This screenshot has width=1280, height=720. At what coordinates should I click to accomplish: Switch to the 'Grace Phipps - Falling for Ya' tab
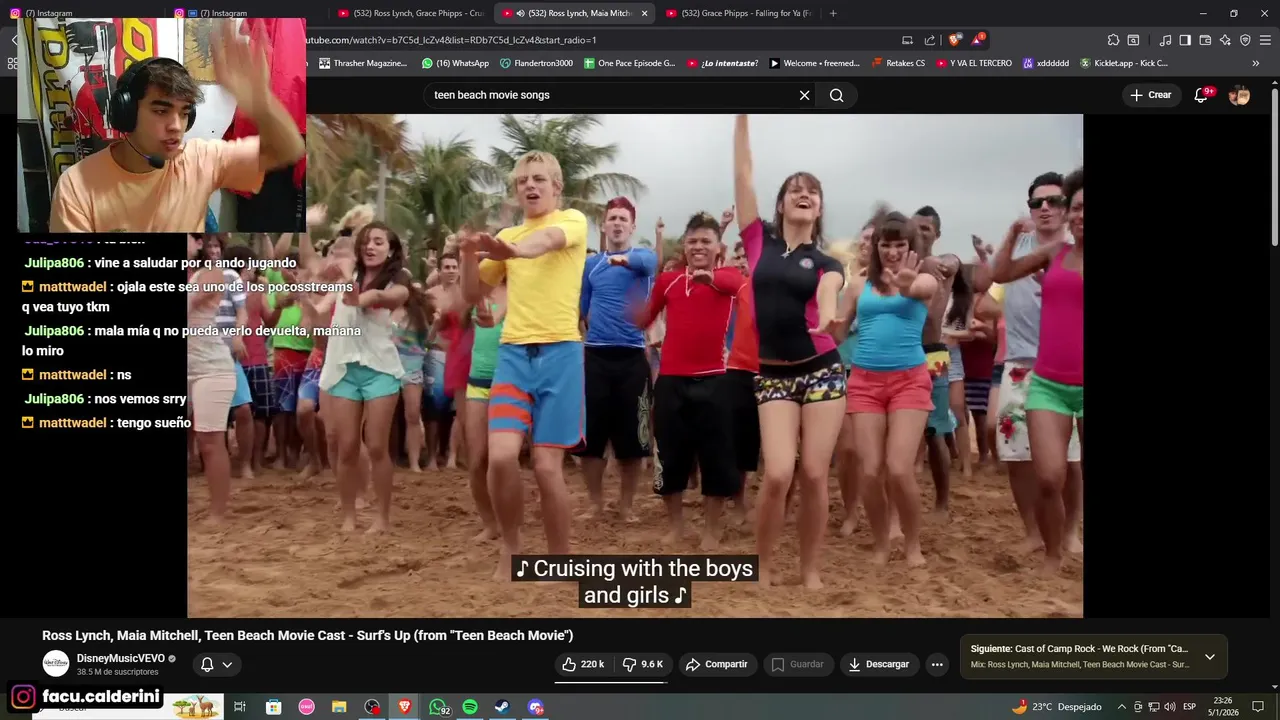(739, 13)
